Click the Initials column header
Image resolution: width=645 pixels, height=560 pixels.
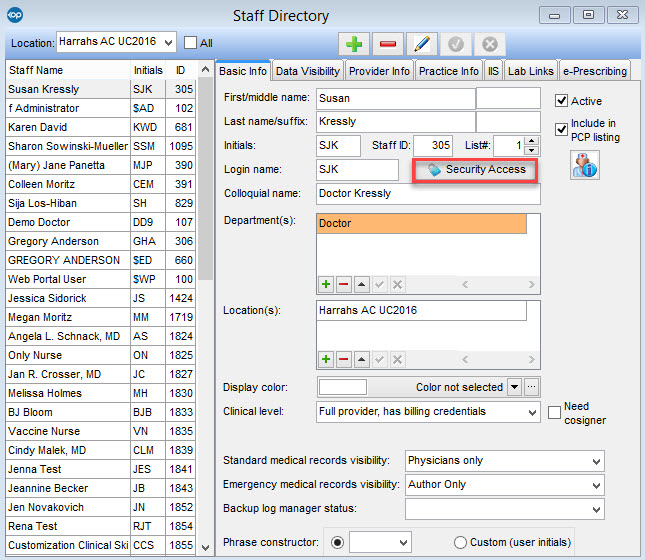148,70
